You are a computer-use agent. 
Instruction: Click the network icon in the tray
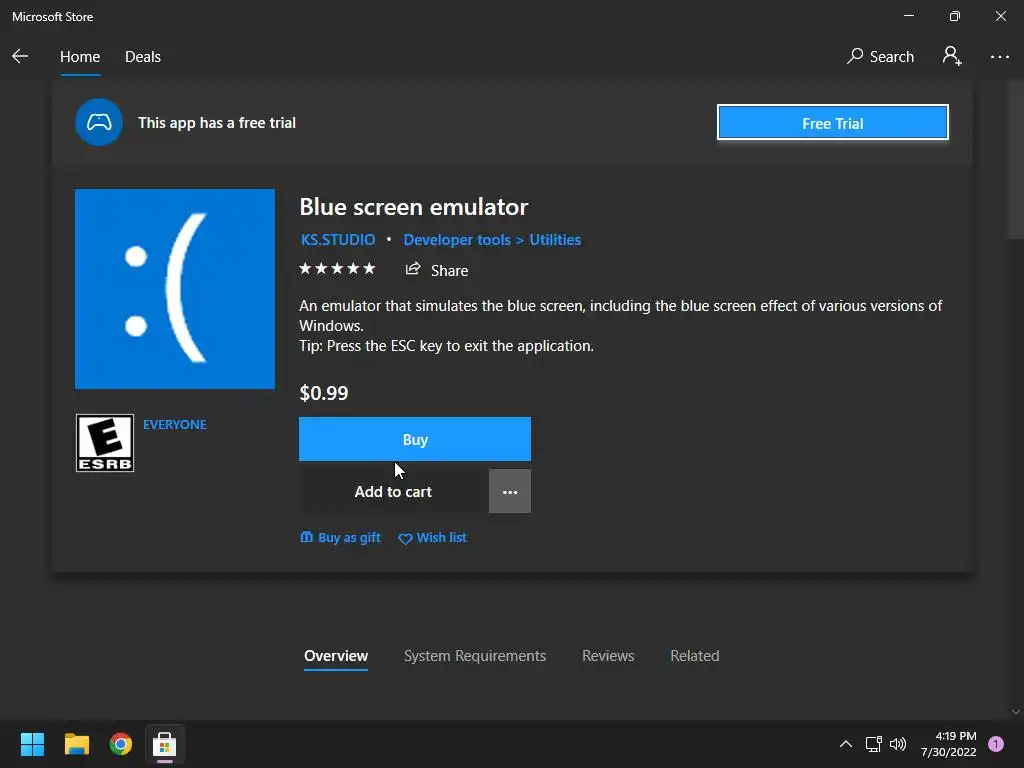click(x=873, y=744)
